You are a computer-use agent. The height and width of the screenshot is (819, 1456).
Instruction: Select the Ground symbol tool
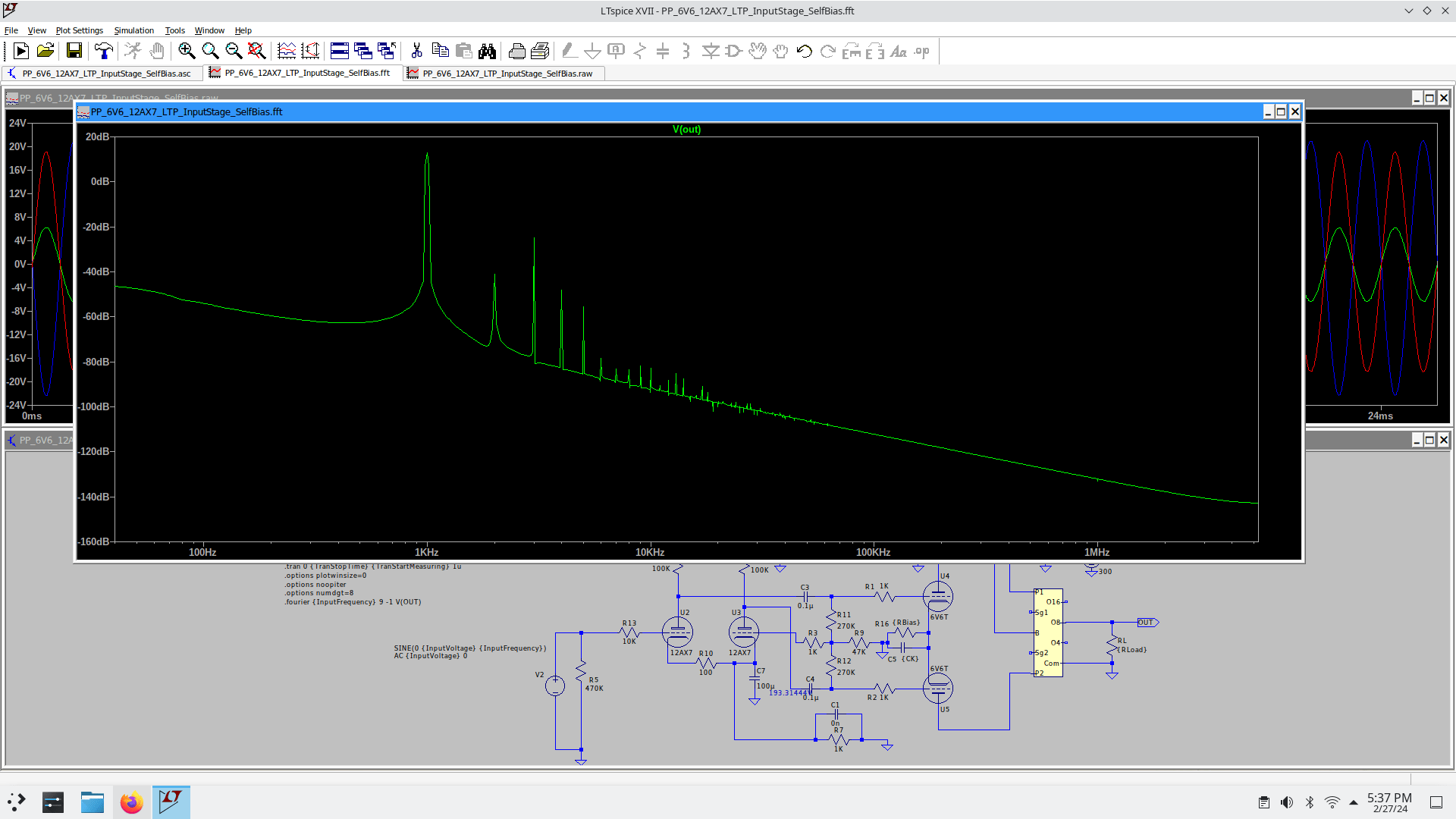tap(593, 51)
